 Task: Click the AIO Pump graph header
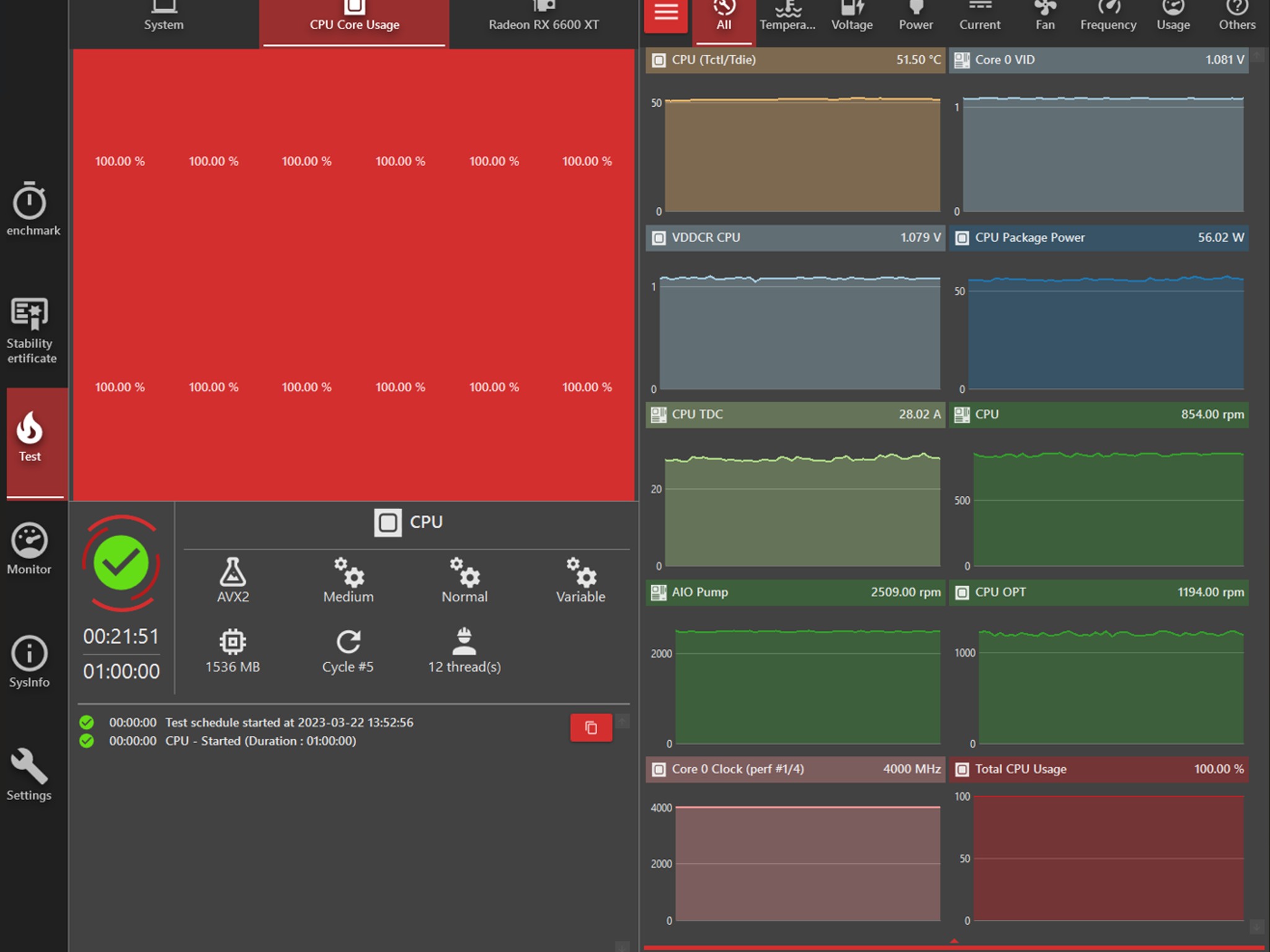795,593
